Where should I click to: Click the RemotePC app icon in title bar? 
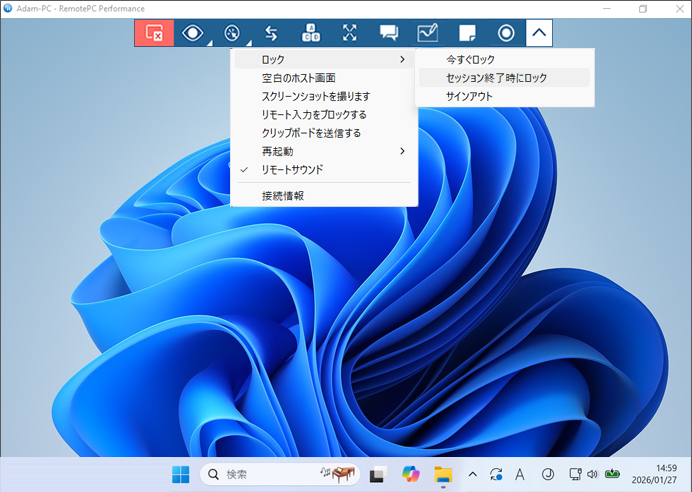click(8, 8)
